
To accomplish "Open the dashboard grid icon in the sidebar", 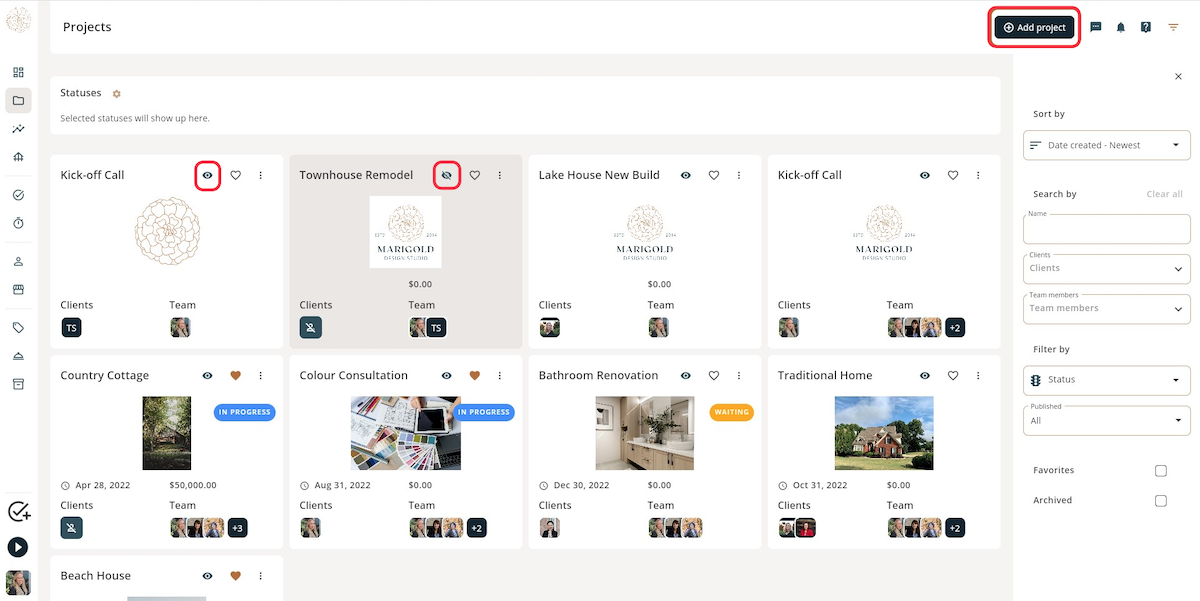I will pos(18,72).
